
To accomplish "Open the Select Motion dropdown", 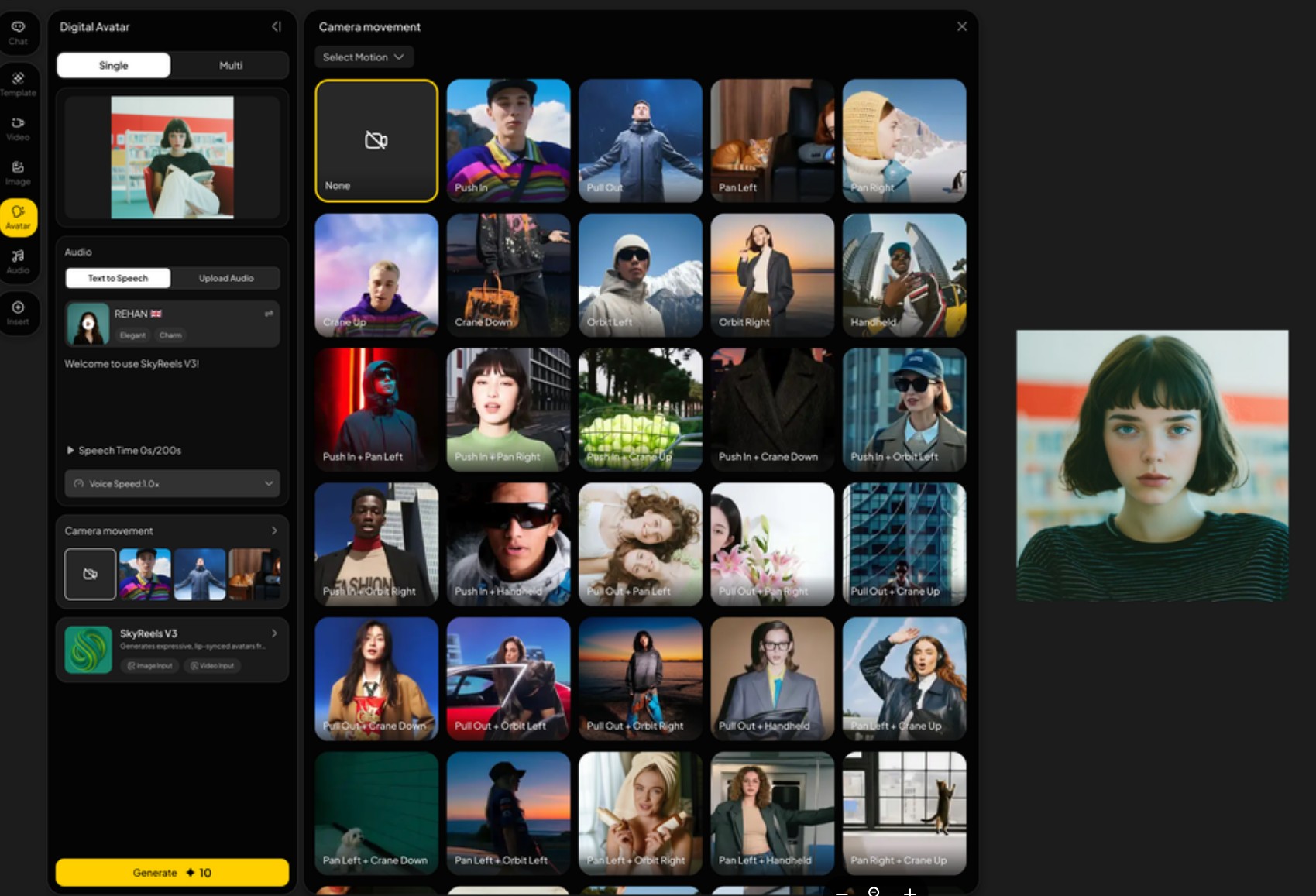I will pos(364,57).
